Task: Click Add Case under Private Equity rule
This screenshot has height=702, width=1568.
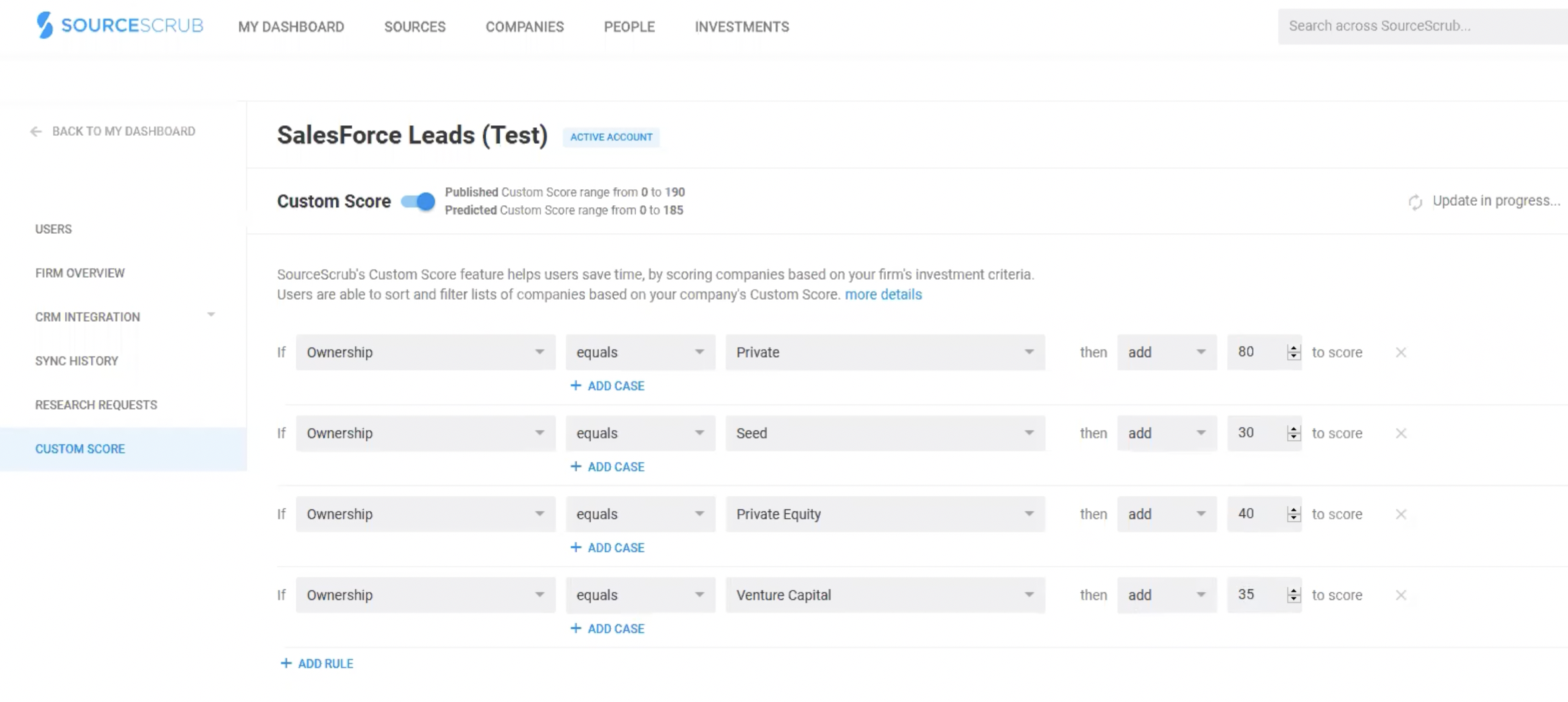Action: (607, 548)
